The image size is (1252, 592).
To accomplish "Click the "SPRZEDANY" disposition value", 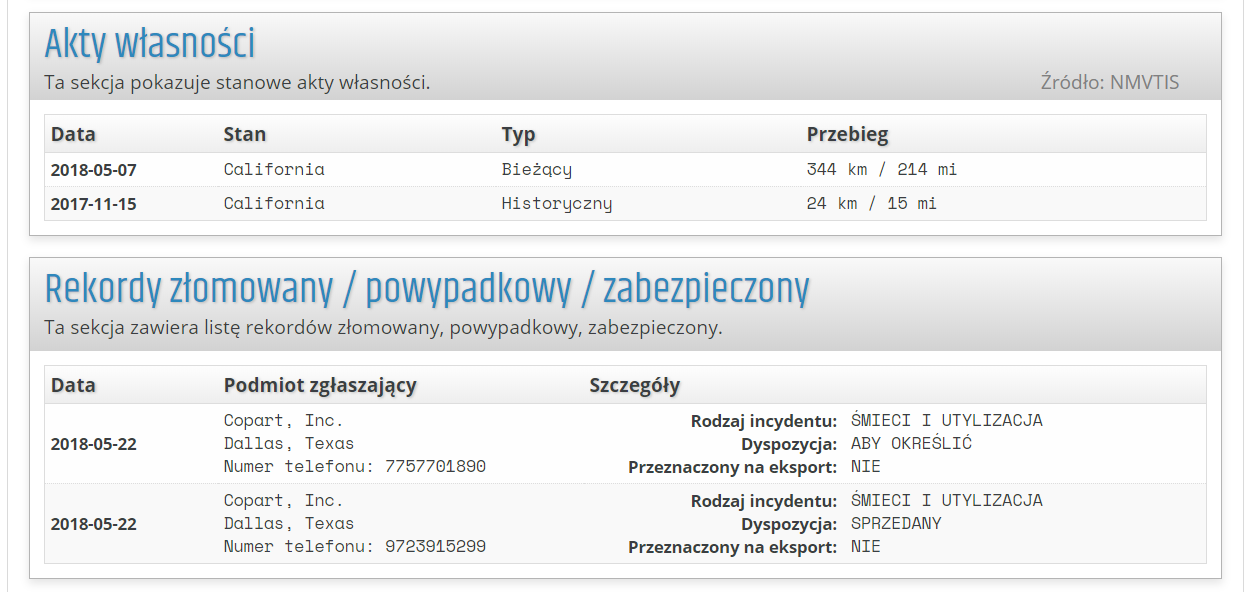I will click(x=896, y=523).
